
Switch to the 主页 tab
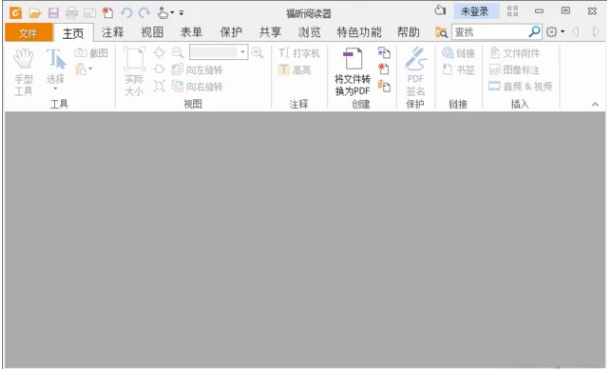tap(73, 33)
